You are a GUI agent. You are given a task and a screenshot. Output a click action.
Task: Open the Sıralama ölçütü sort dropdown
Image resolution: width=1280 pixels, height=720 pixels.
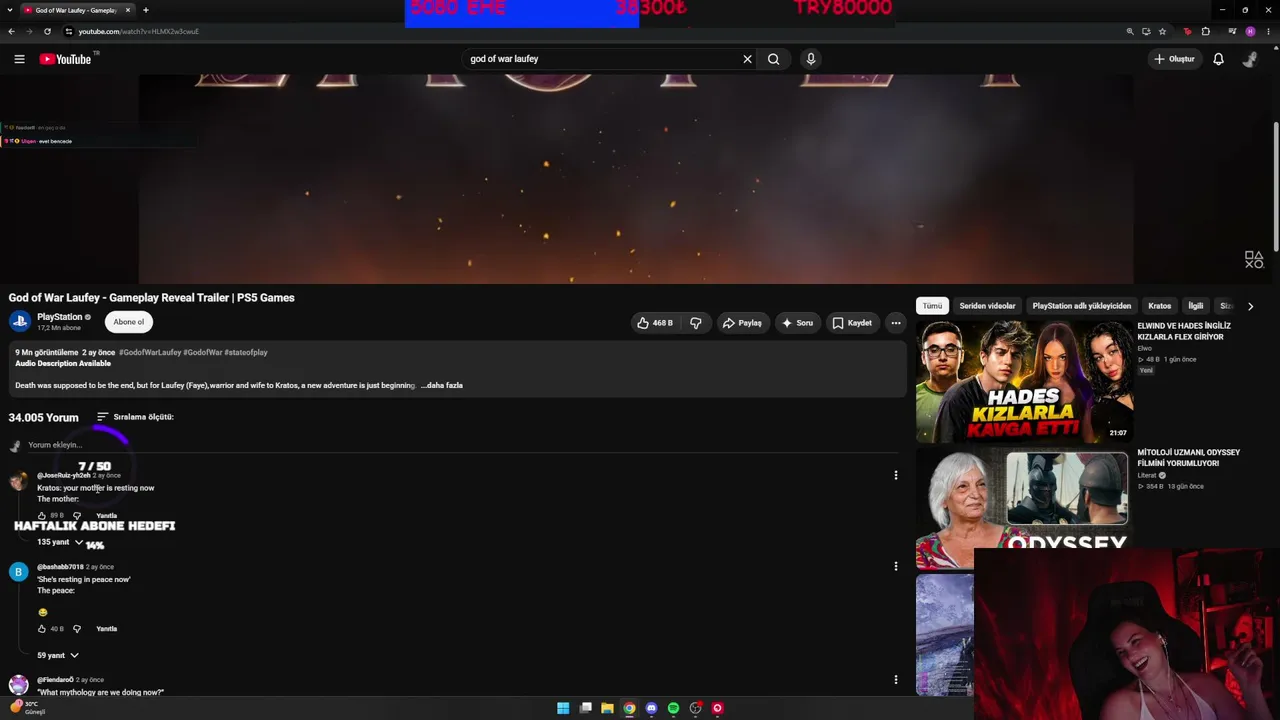pos(135,417)
